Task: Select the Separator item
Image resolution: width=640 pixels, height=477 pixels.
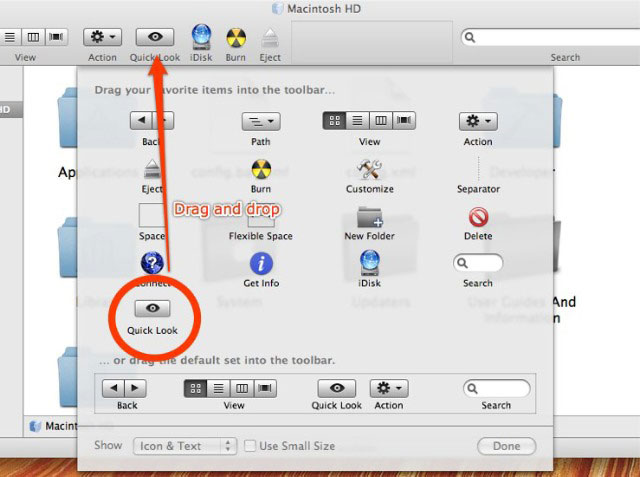Action: pos(478,169)
